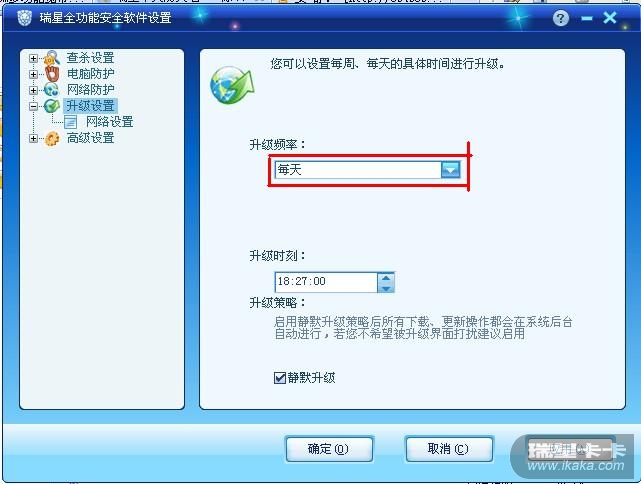Click the 网络防护 globe icon

(52, 90)
